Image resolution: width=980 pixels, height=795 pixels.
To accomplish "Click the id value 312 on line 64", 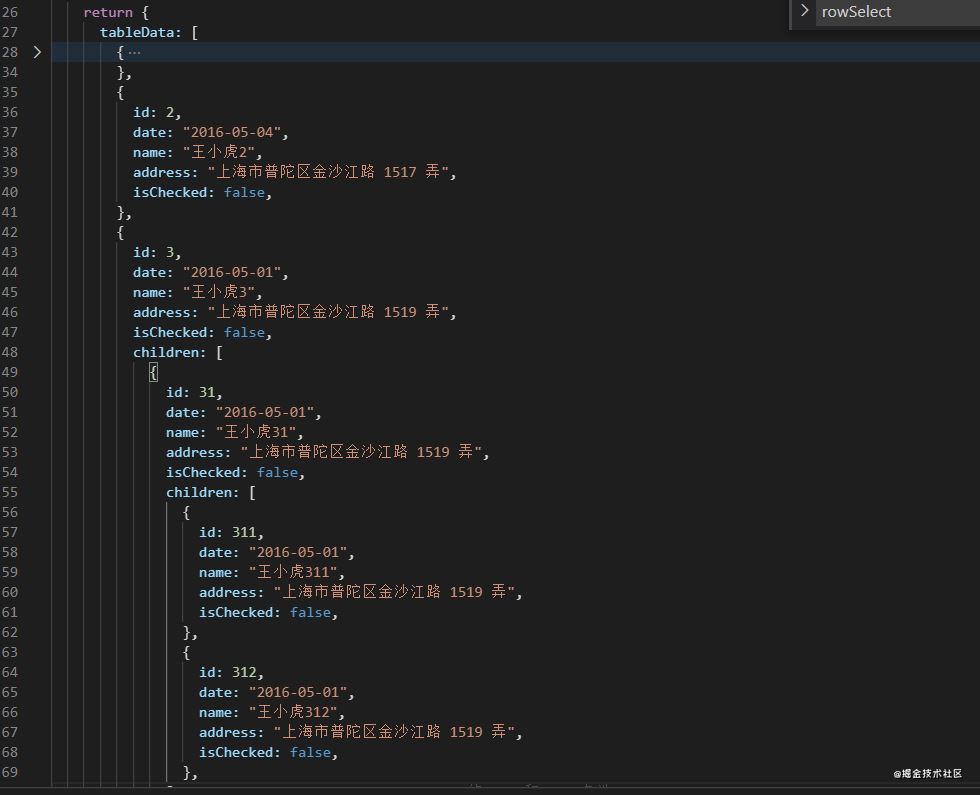I will tap(243, 672).
